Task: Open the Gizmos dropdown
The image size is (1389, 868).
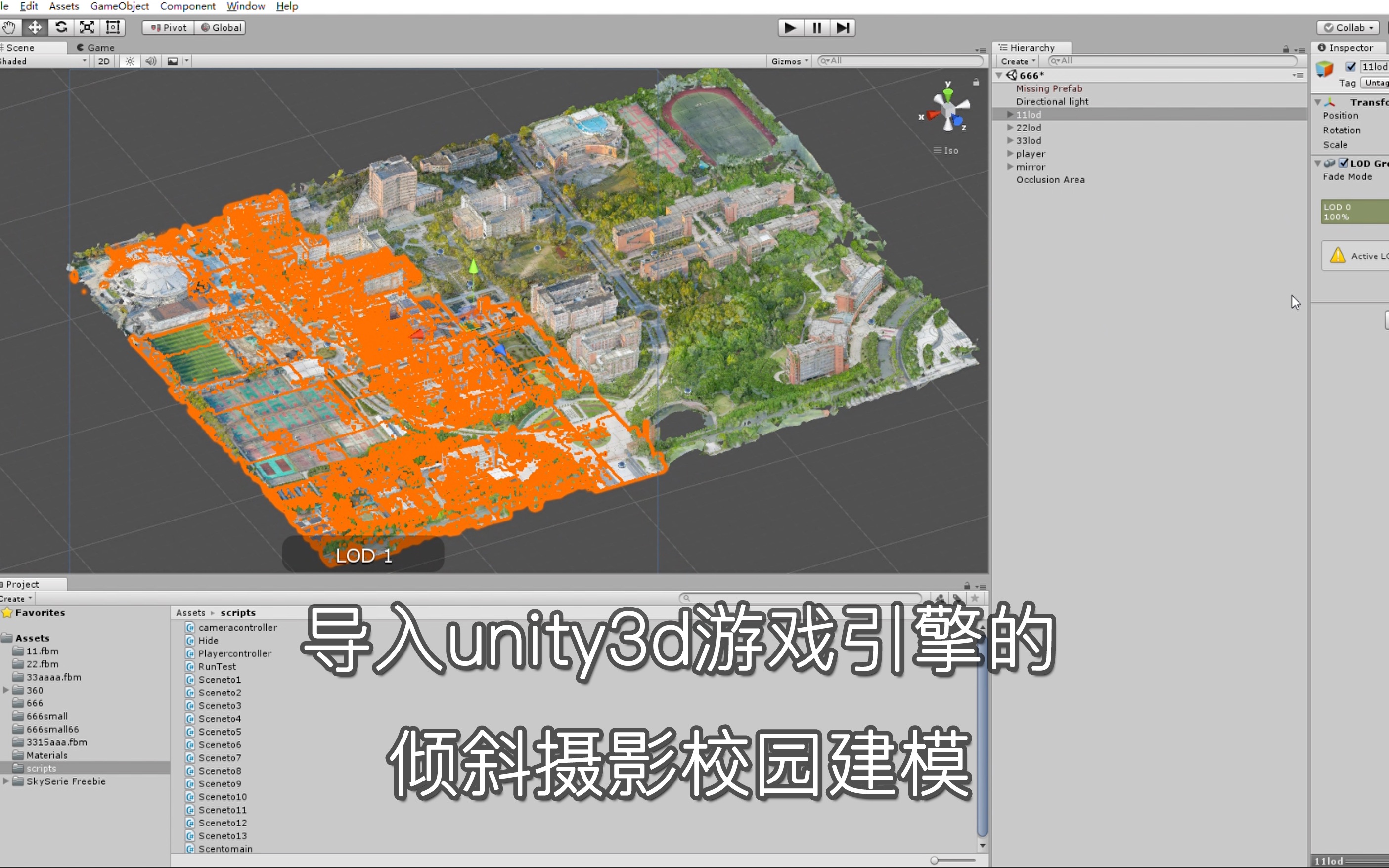Action: pyautogui.click(x=789, y=61)
